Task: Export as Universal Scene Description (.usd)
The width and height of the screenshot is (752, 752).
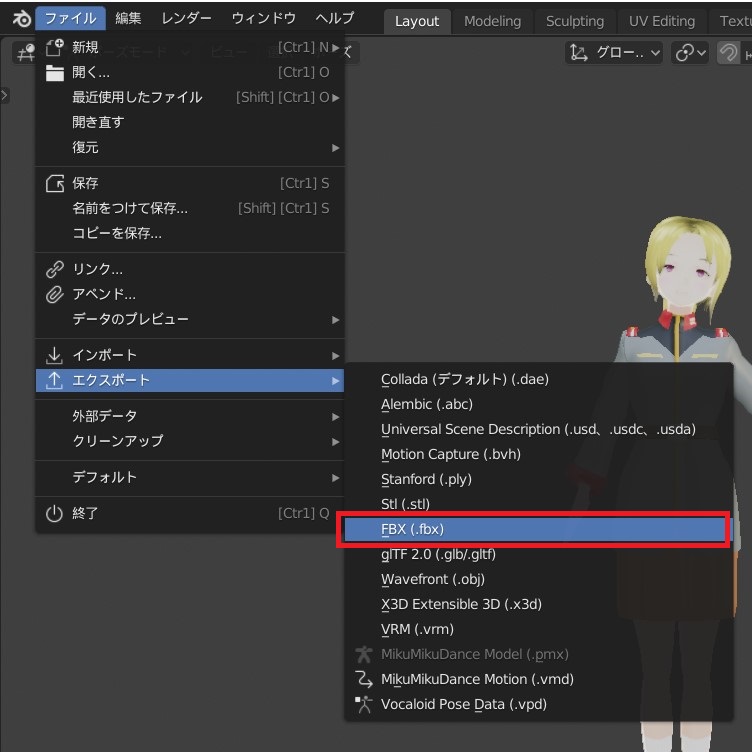Action: (539, 429)
